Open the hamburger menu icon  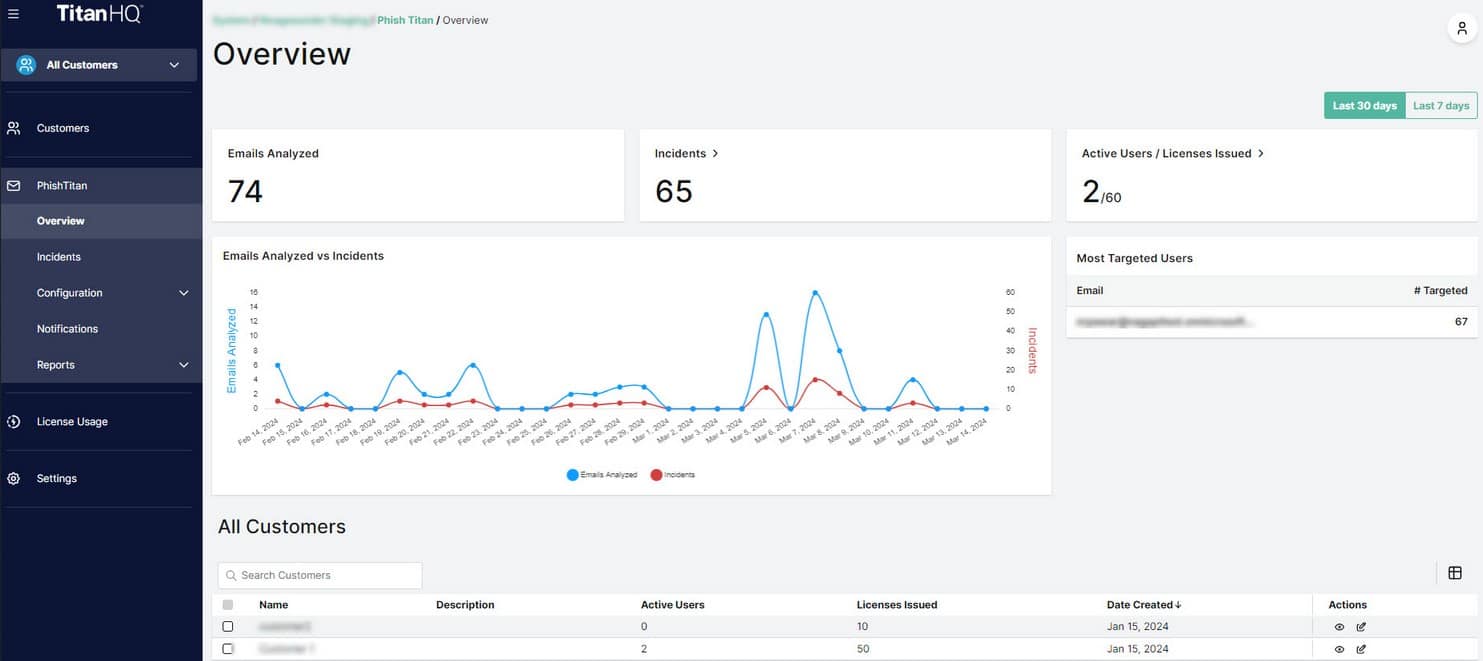(x=13, y=14)
